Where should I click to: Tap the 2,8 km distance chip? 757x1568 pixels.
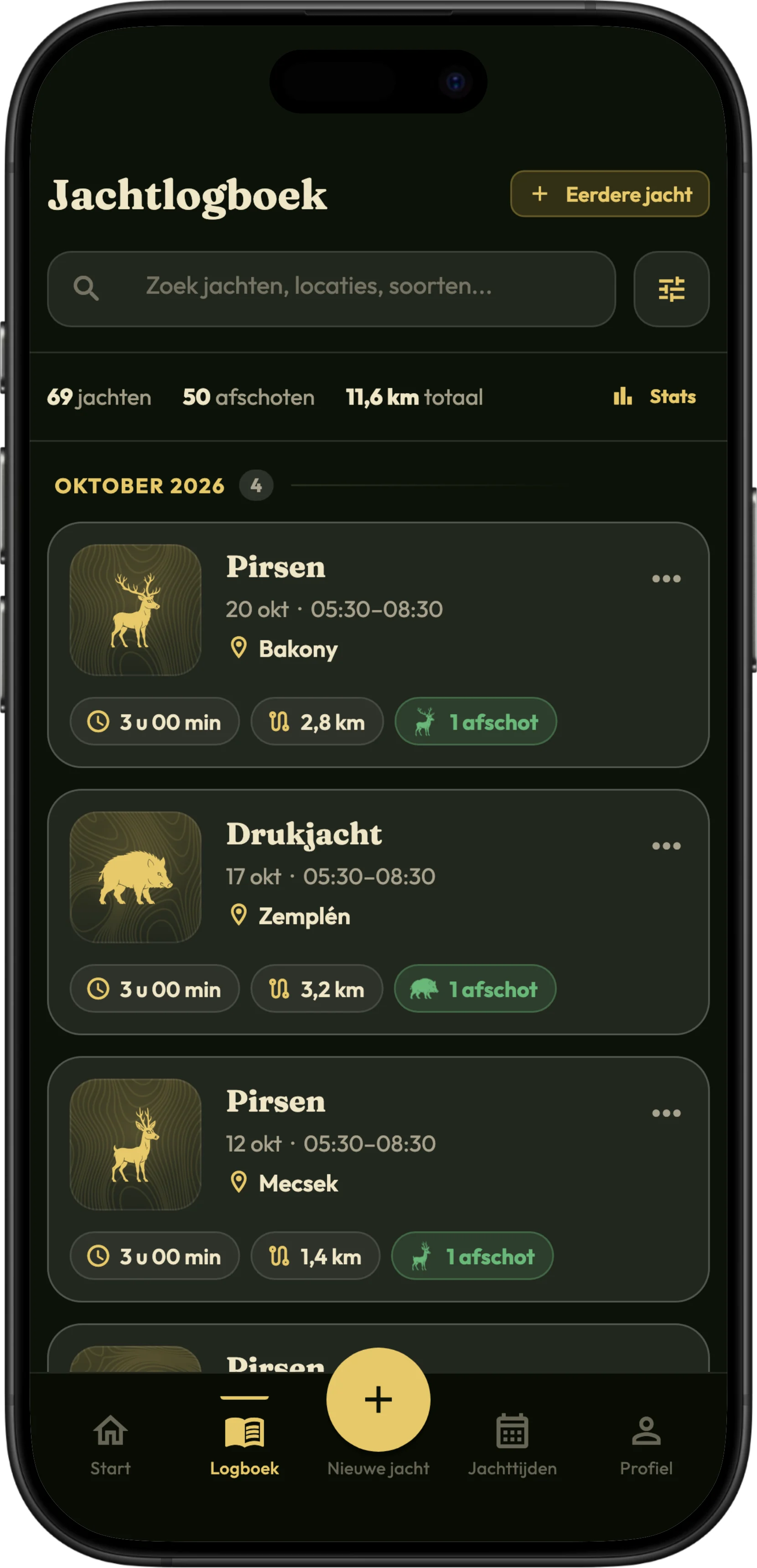coord(317,722)
